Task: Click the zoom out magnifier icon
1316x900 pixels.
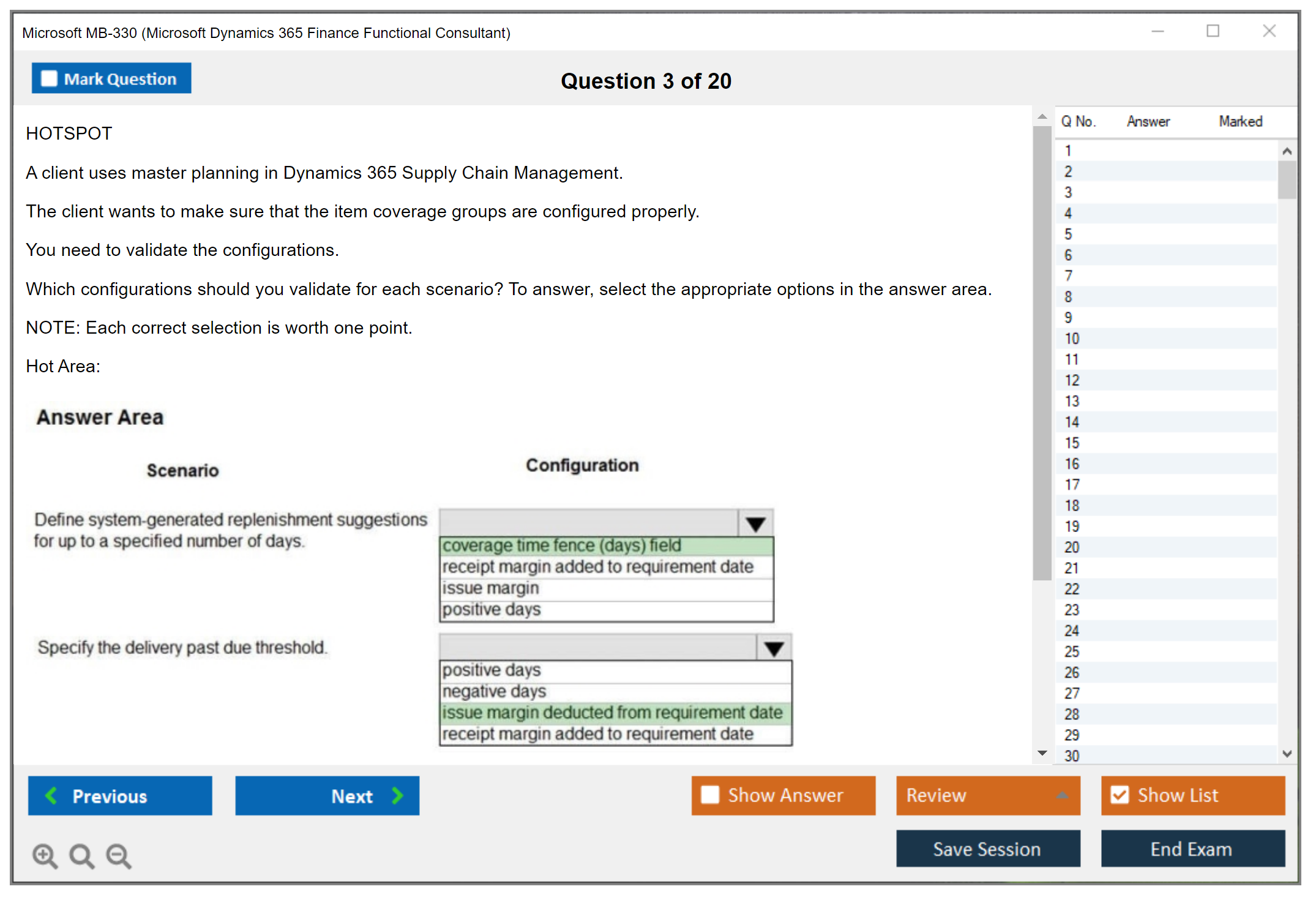Action: (x=119, y=855)
